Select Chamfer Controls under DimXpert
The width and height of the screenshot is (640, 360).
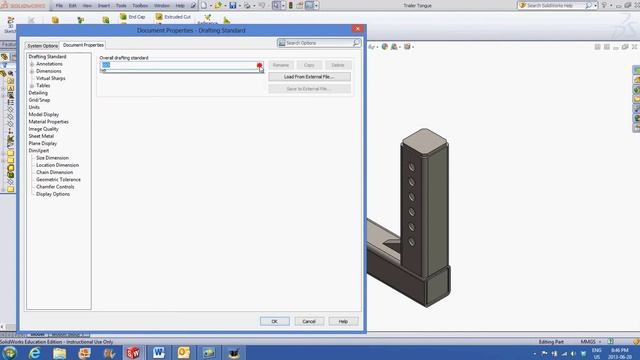click(x=55, y=187)
